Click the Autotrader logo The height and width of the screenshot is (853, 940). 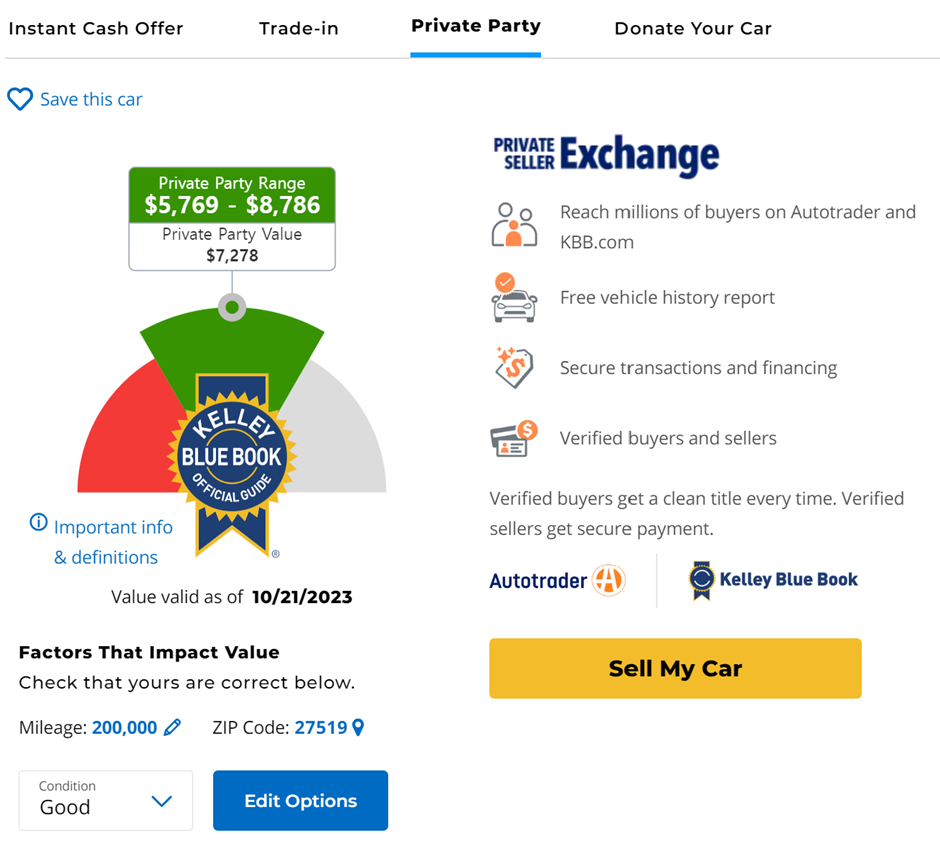(557, 580)
